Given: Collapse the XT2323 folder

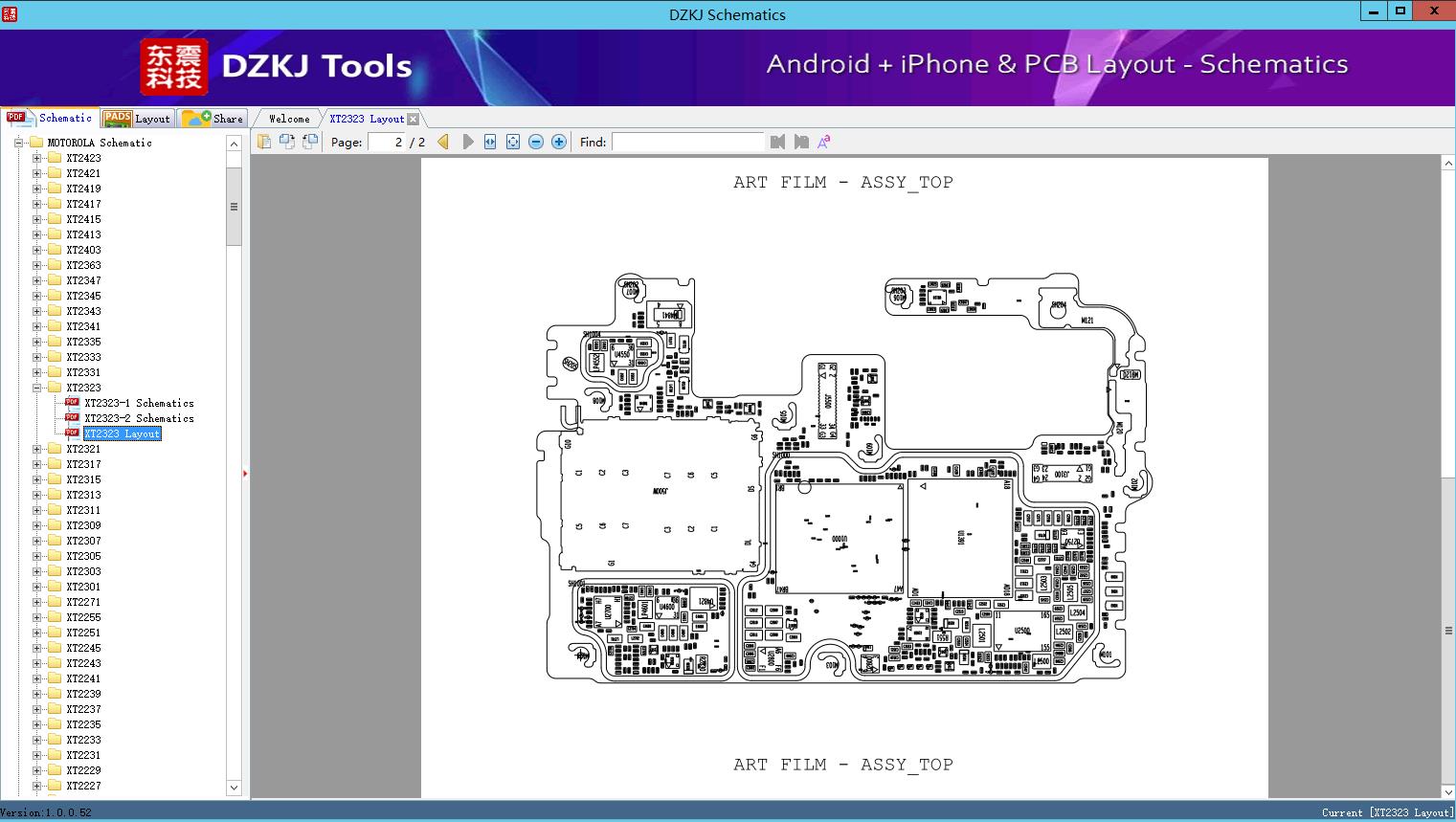Looking at the screenshot, I should [x=36, y=388].
